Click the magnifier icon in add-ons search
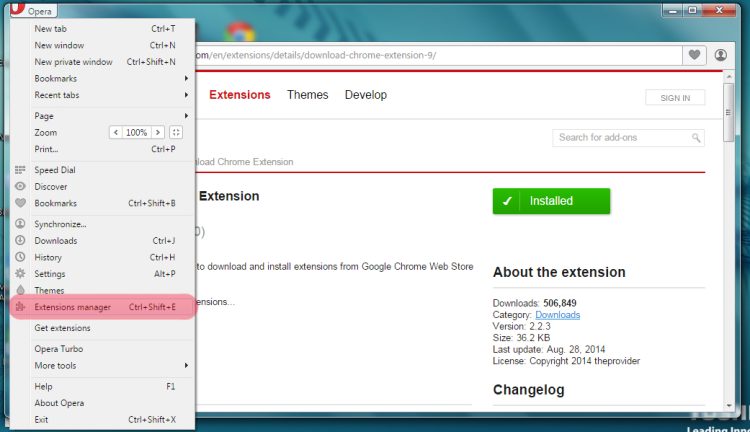 pyautogui.click(x=697, y=137)
